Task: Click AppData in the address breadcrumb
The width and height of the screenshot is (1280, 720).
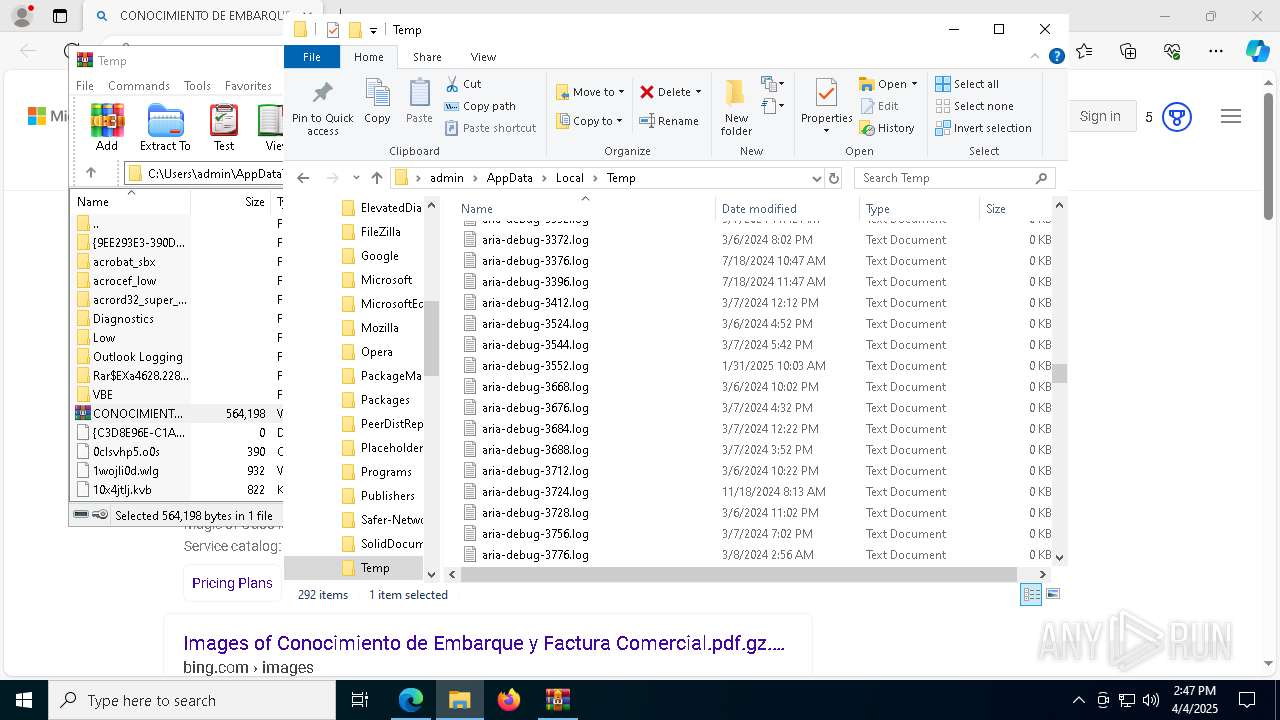Action: 509,178
